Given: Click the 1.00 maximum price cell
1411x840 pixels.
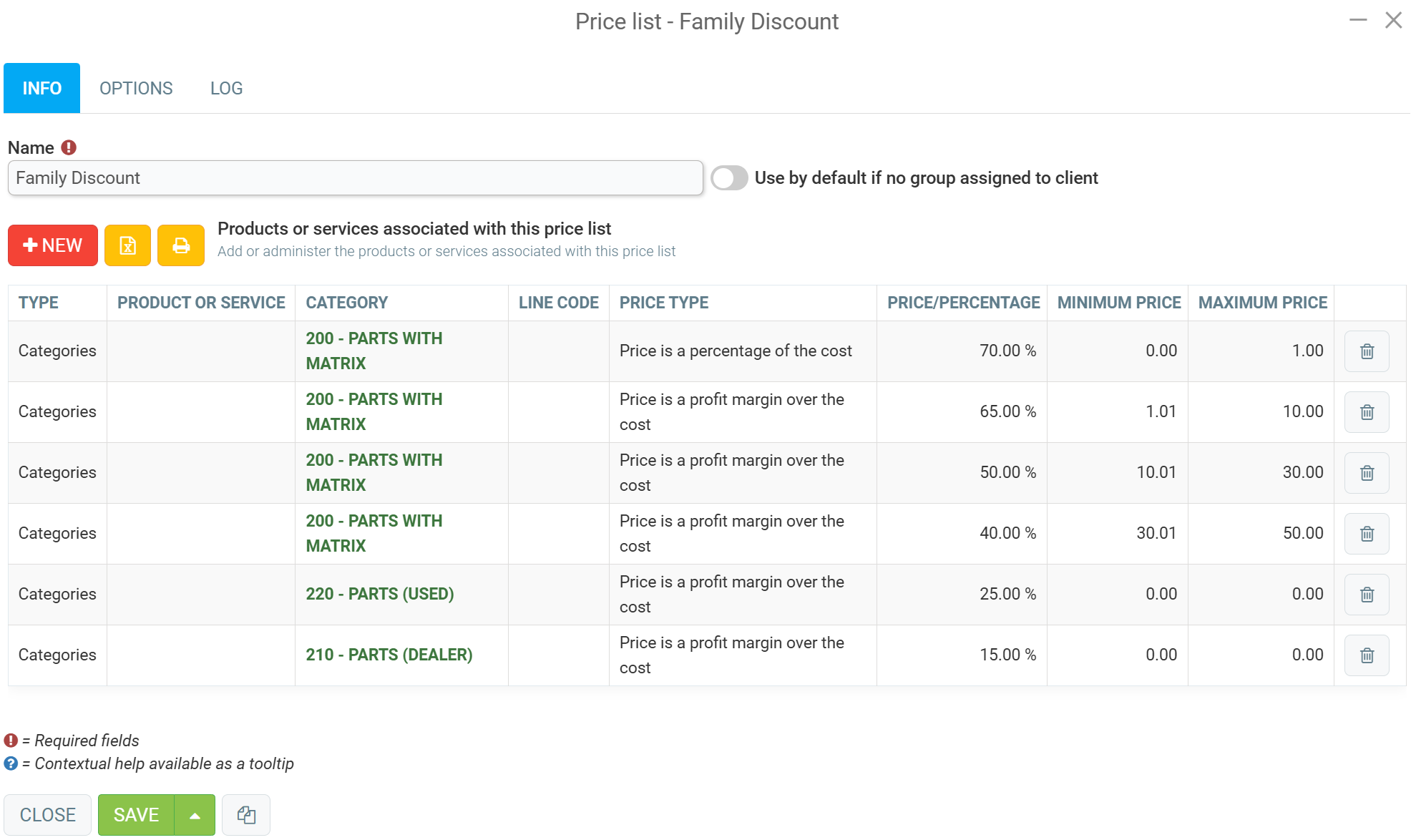Looking at the screenshot, I should (1261, 351).
